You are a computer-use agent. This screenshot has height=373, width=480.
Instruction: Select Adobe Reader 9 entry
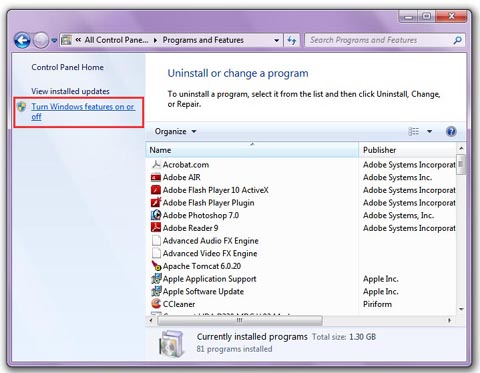coord(190,228)
